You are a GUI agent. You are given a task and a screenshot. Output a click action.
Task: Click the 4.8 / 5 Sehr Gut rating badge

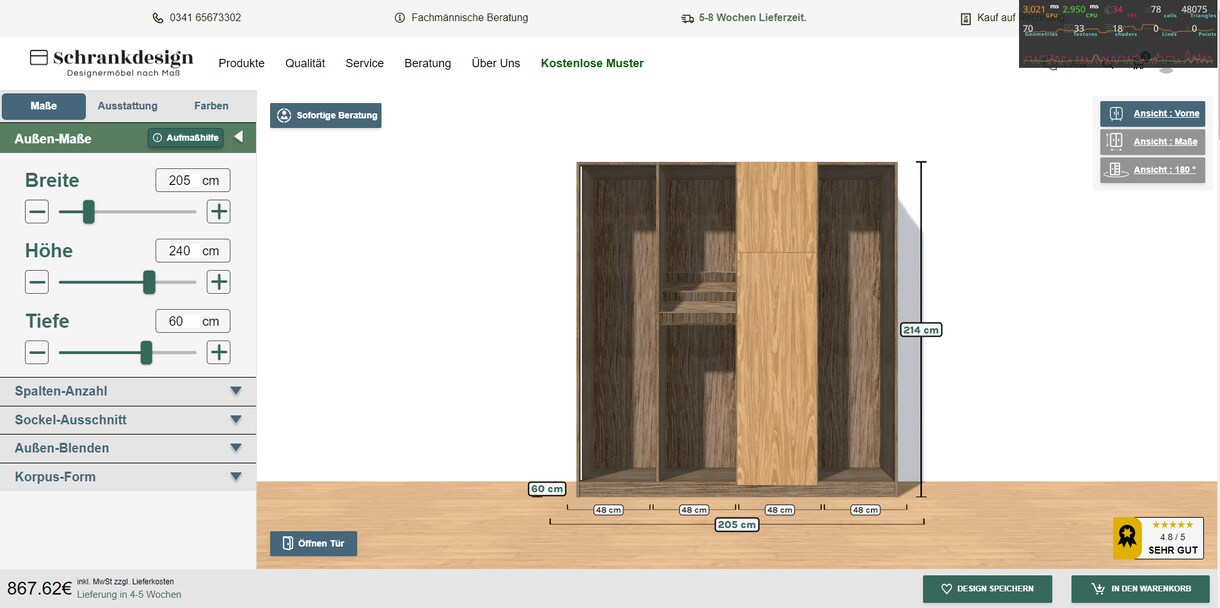coord(1158,538)
